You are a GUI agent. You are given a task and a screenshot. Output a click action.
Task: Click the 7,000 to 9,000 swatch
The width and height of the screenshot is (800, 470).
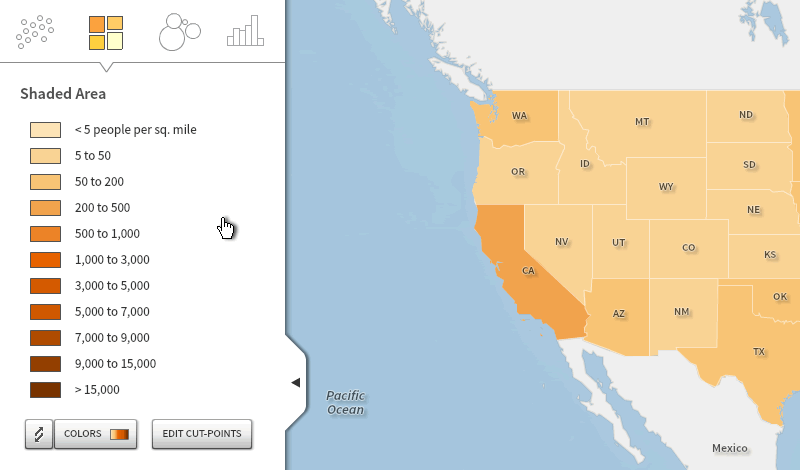[45, 338]
